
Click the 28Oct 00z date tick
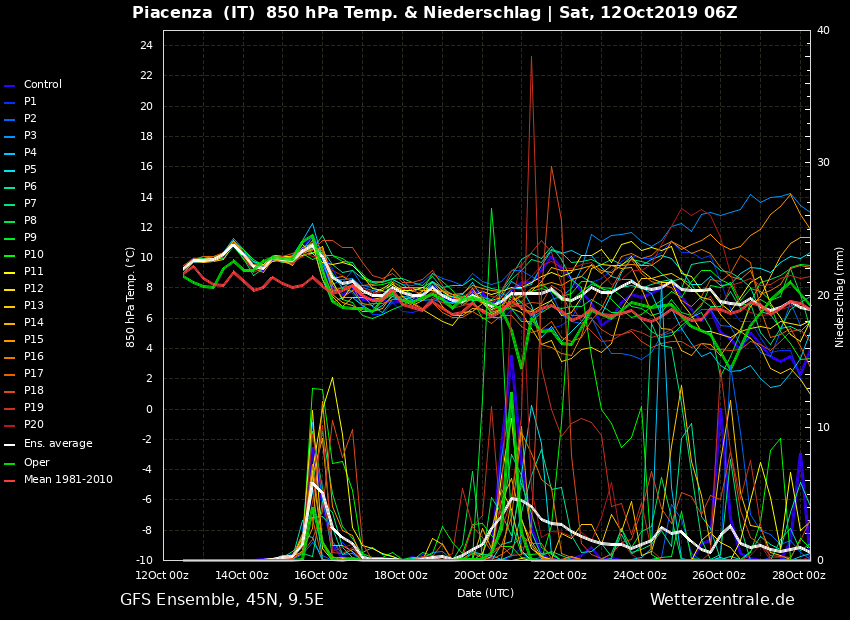tap(799, 575)
